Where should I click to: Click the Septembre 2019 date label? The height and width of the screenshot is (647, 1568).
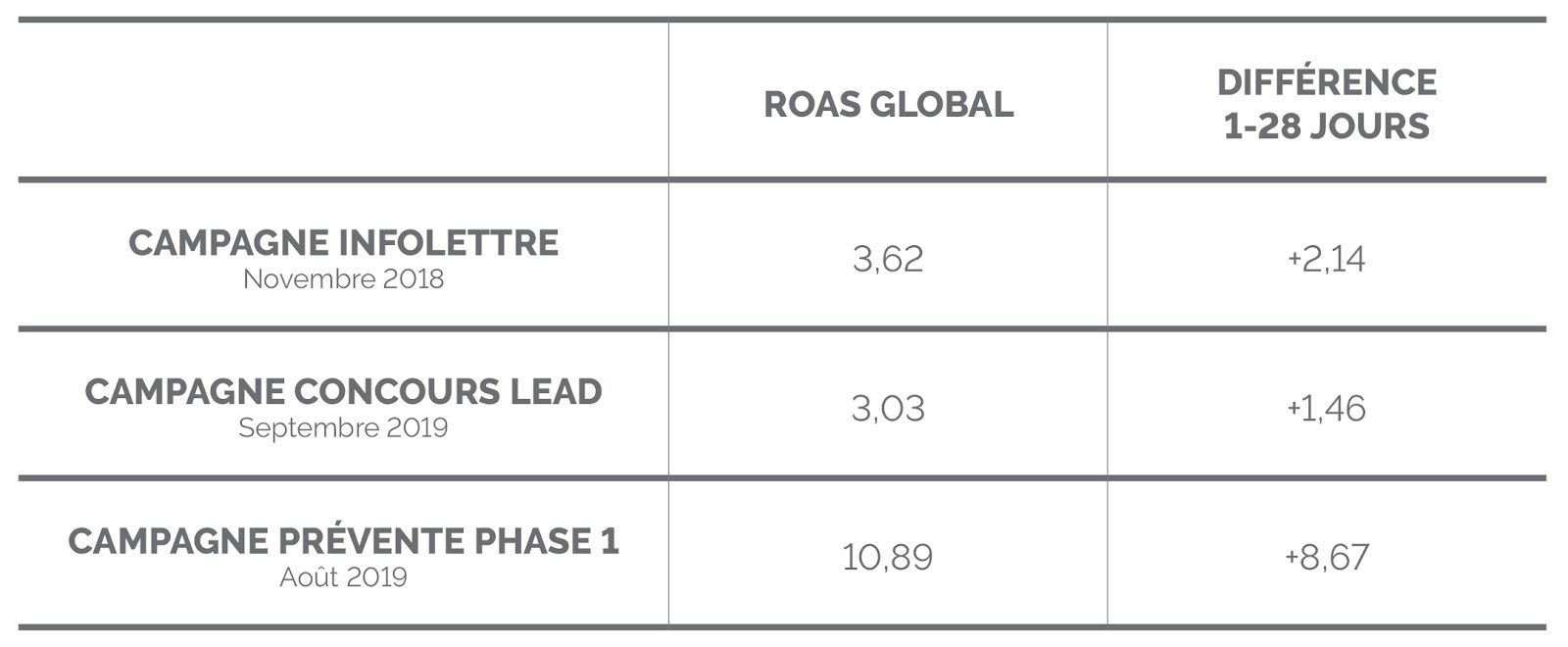pos(343,428)
